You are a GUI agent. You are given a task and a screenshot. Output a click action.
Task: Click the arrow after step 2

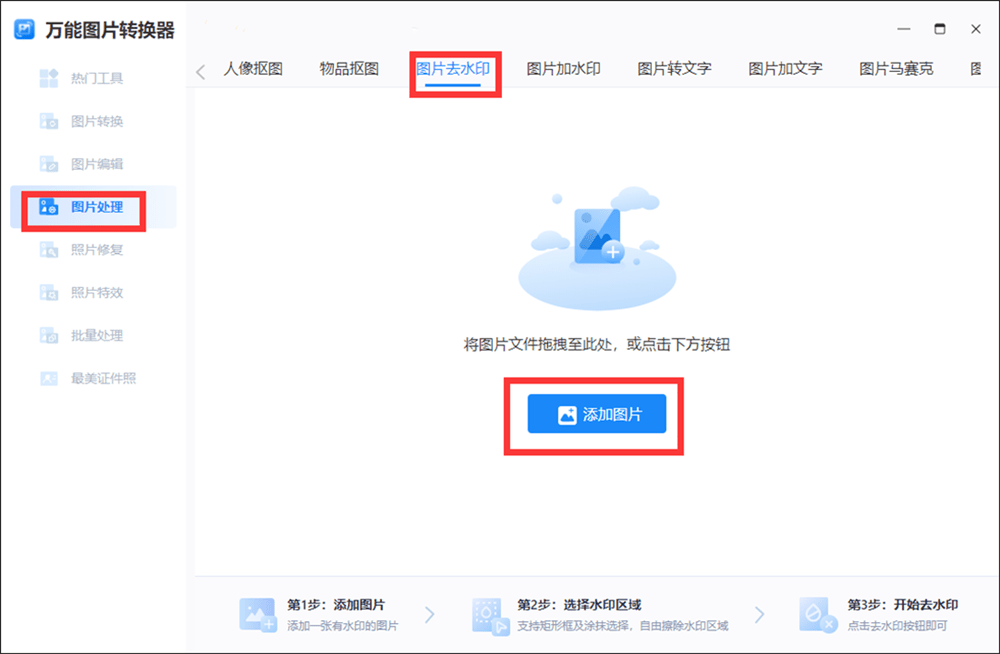tap(760, 615)
